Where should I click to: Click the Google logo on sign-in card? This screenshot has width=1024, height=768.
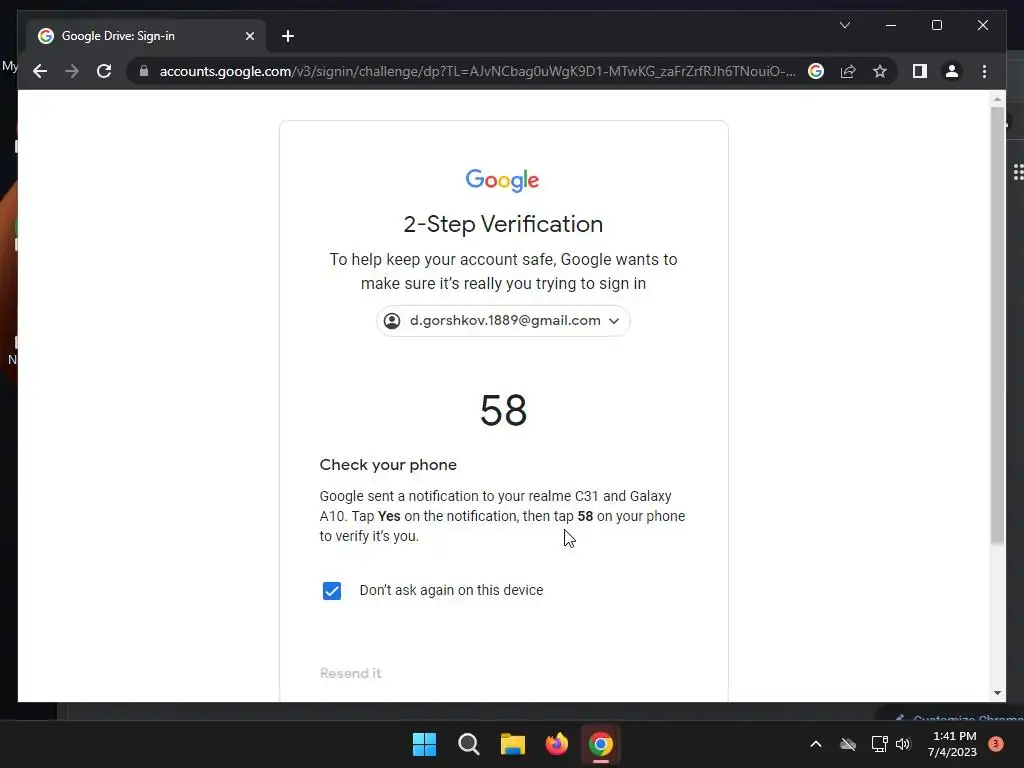click(x=502, y=180)
